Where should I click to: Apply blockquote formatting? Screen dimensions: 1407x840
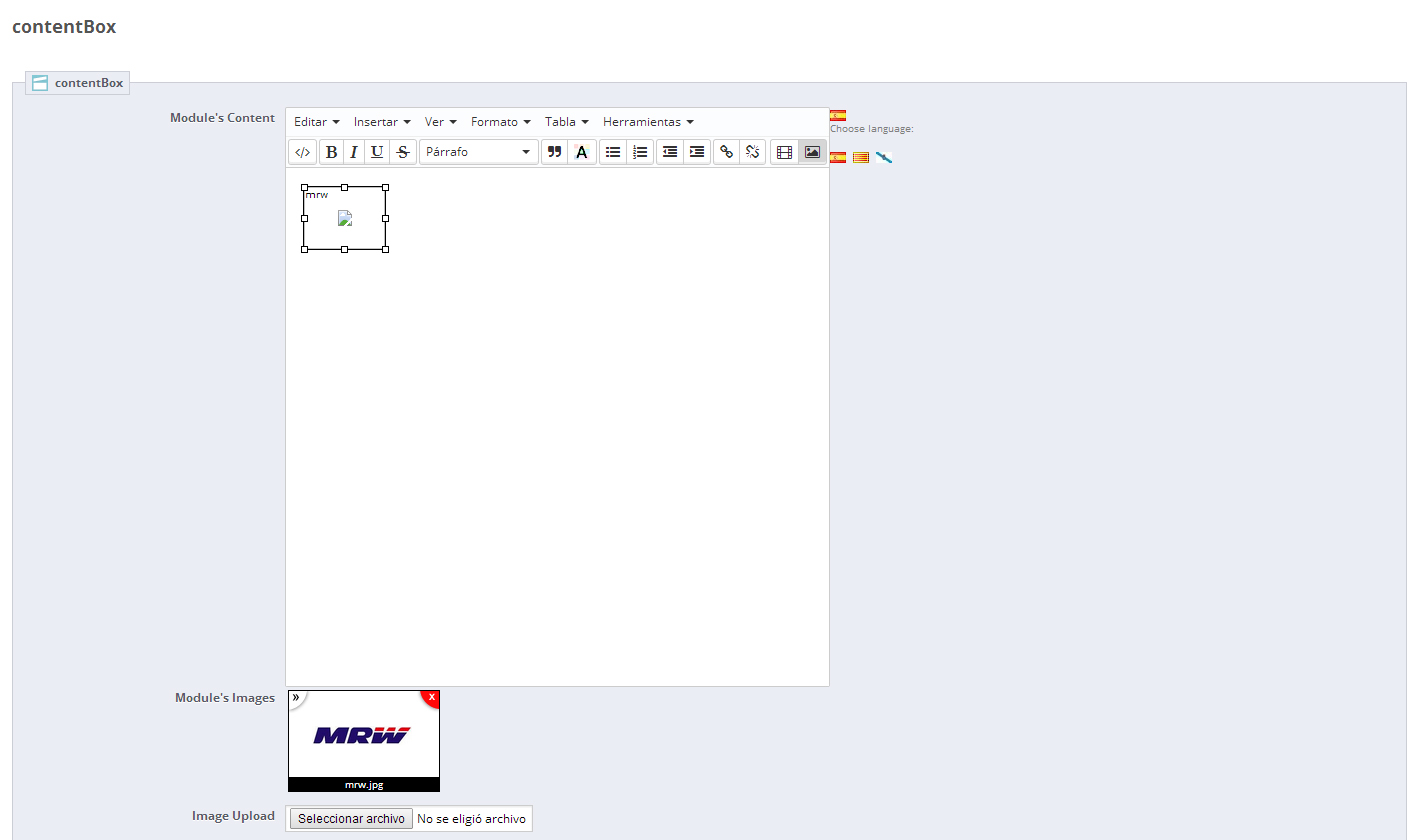[x=554, y=152]
